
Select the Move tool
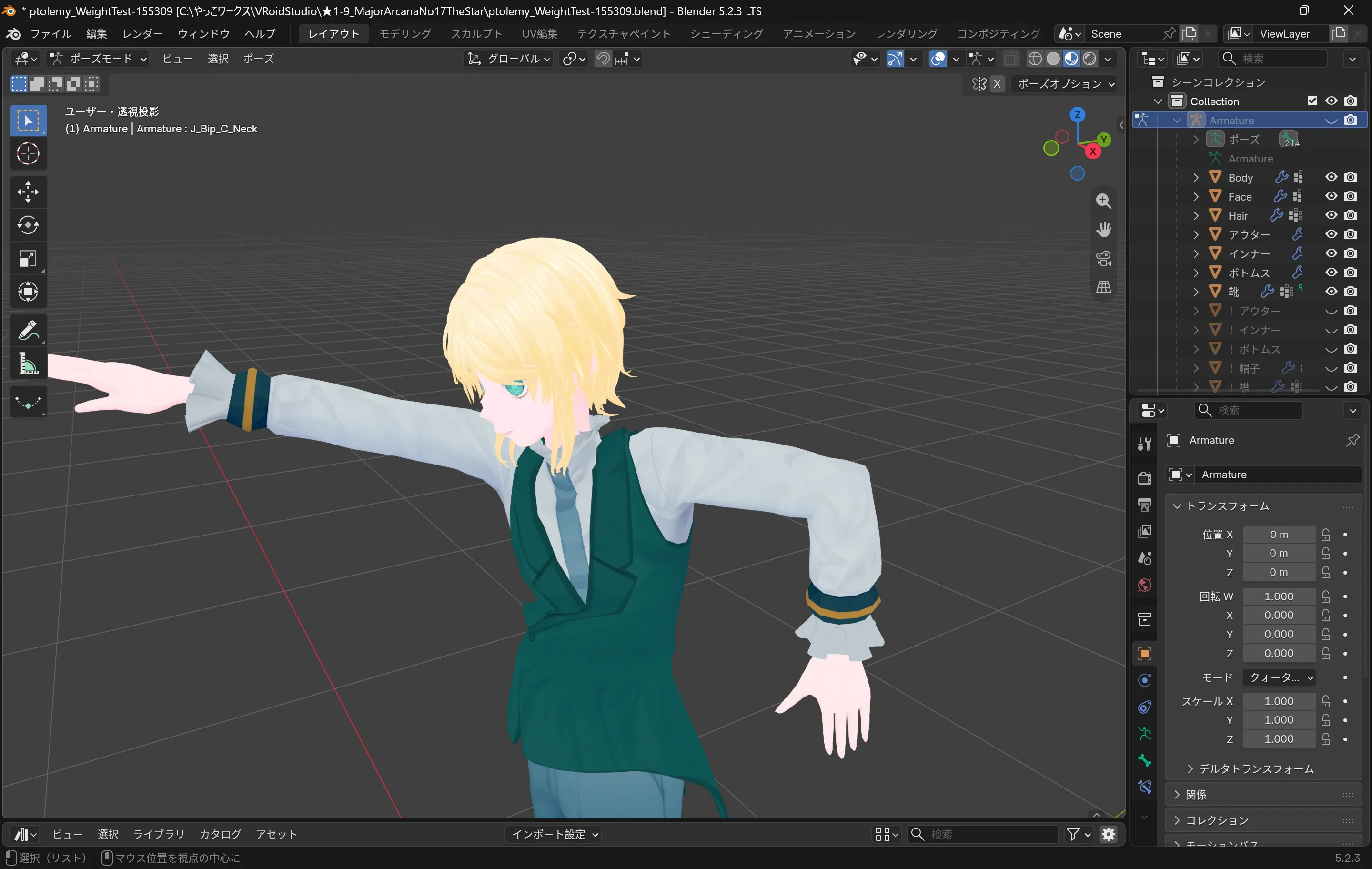click(x=28, y=192)
